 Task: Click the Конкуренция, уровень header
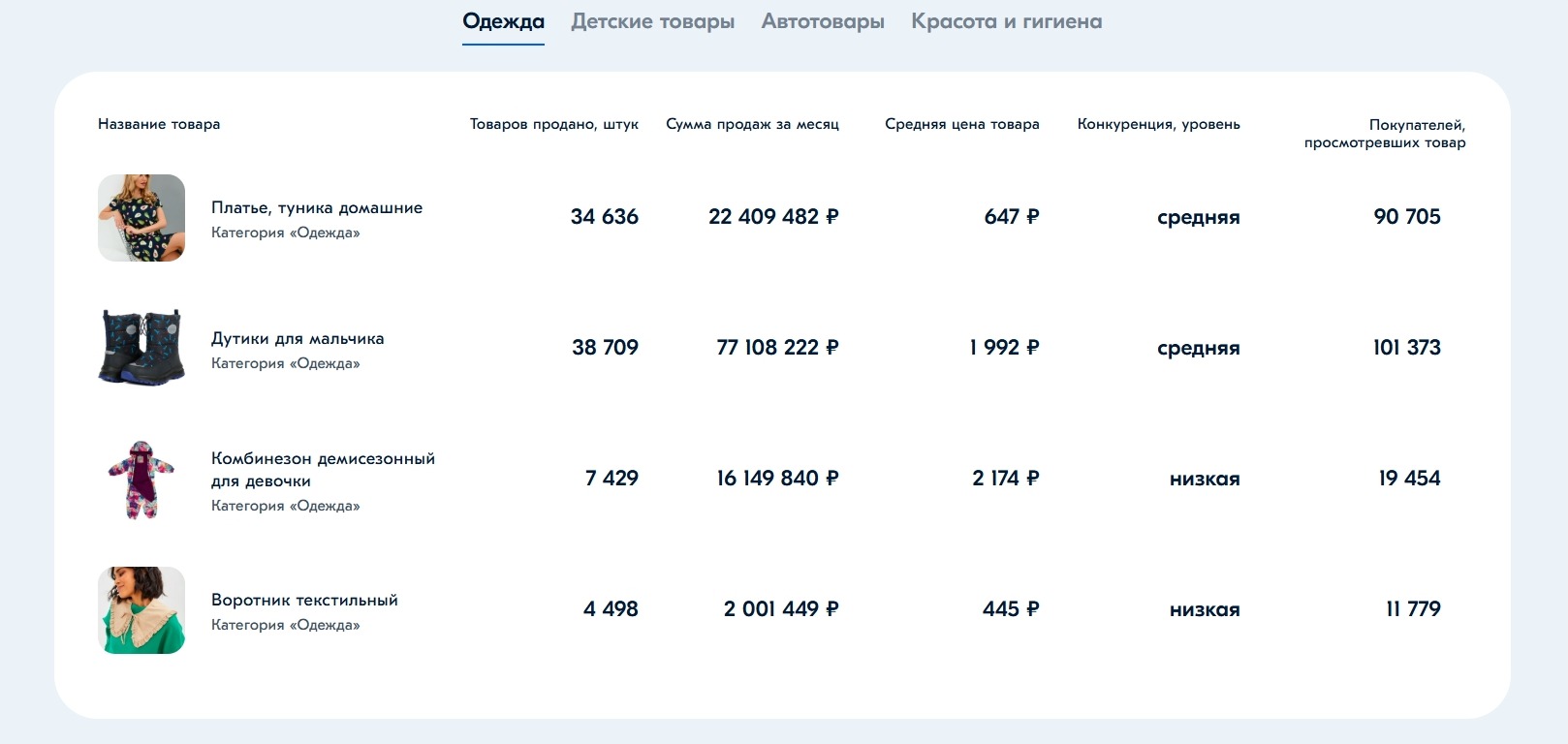pos(1159,124)
